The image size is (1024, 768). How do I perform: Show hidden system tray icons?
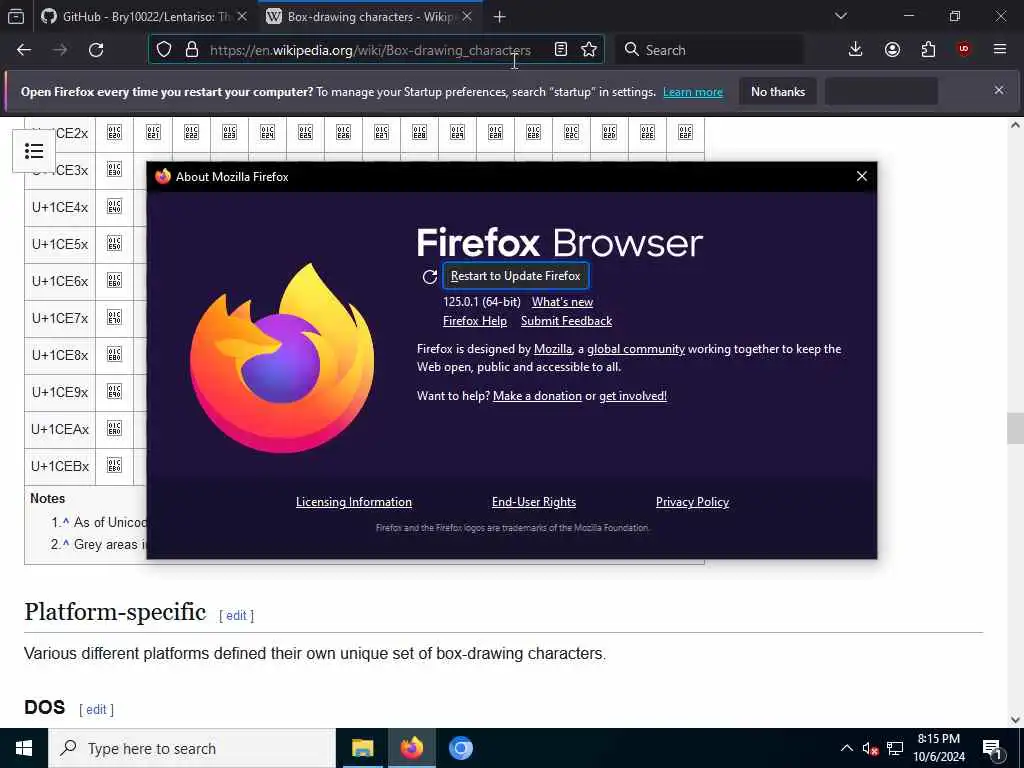846,748
